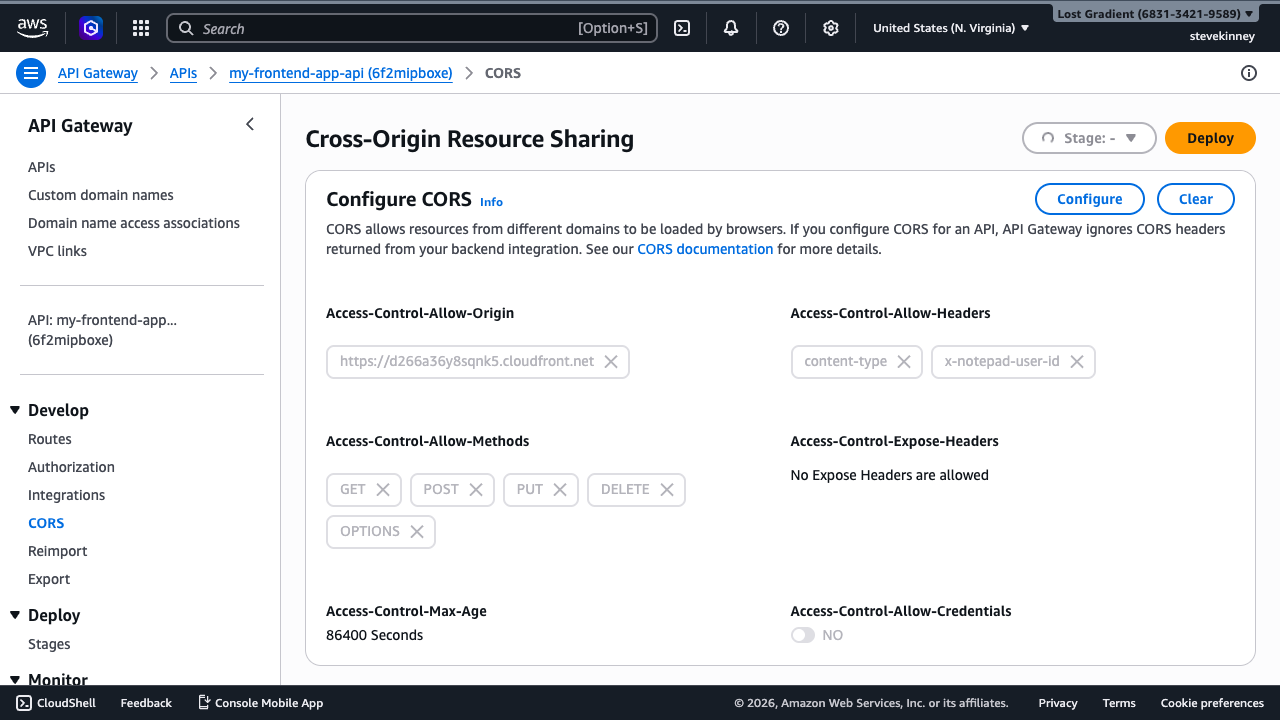Screen dimensions: 1280x720
Task: Toggle Access-Control-Allow-Credentials switch
Action: [x=803, y=635]
